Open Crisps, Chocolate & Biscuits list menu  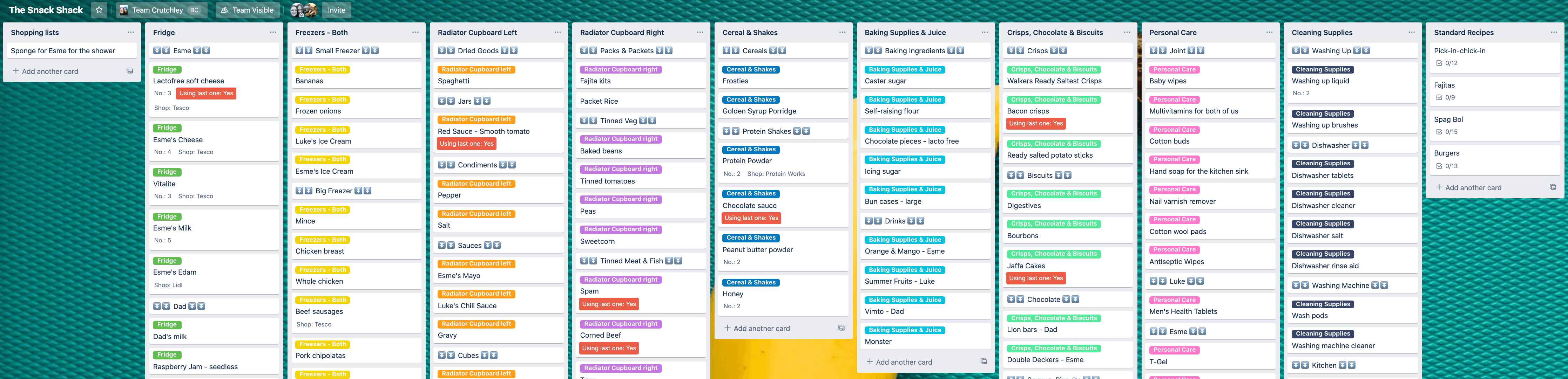pos(1127,32)
